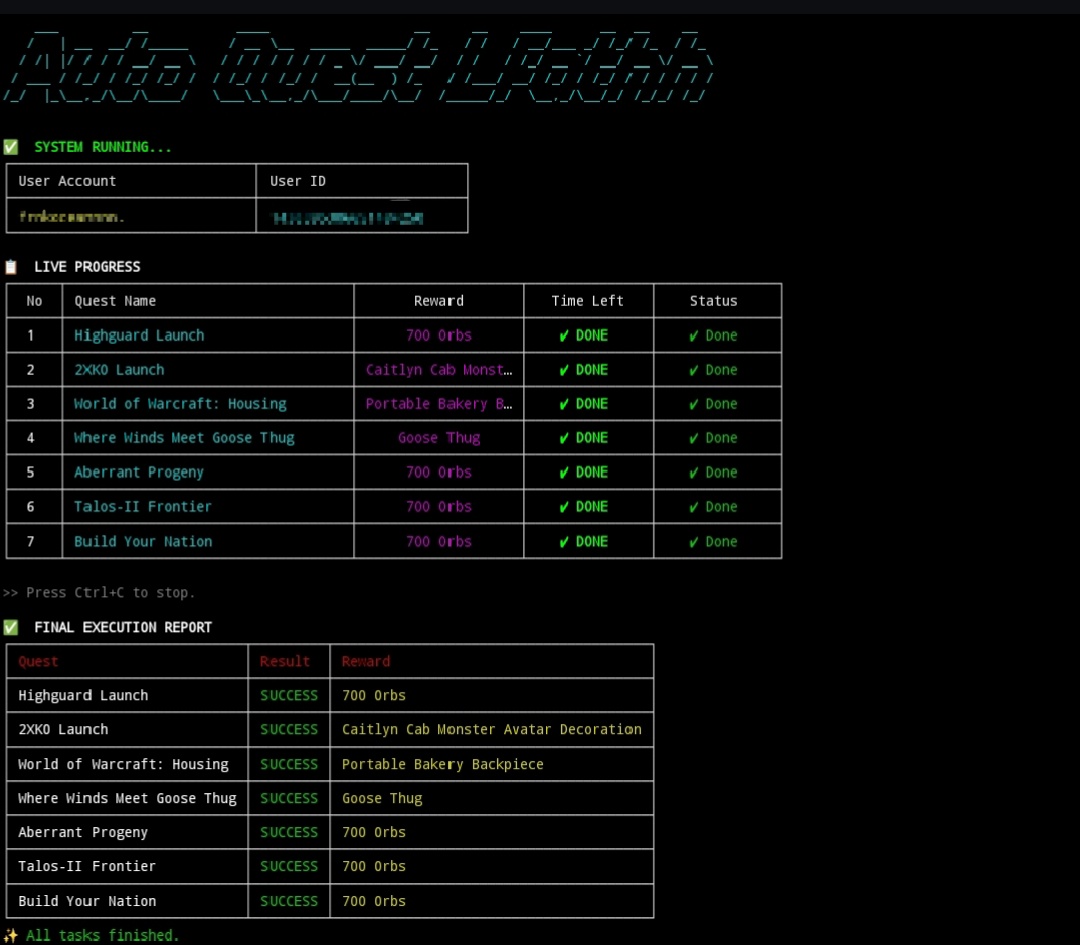Click the magenta Goose Thug reward cell

click(x=439, y=438)
